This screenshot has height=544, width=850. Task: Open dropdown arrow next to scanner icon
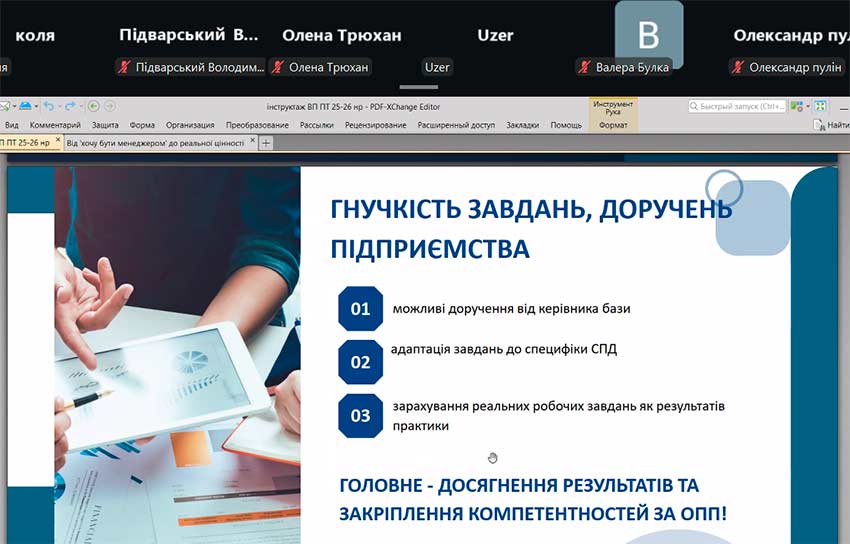pyautogui.click(x=36, y=107)
